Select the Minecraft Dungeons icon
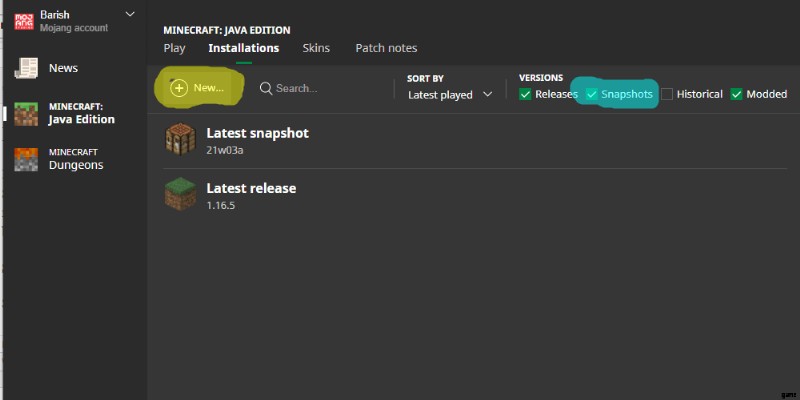Viewport: 800px width, 400px height. pyautogui.click(x=25, y=159)
